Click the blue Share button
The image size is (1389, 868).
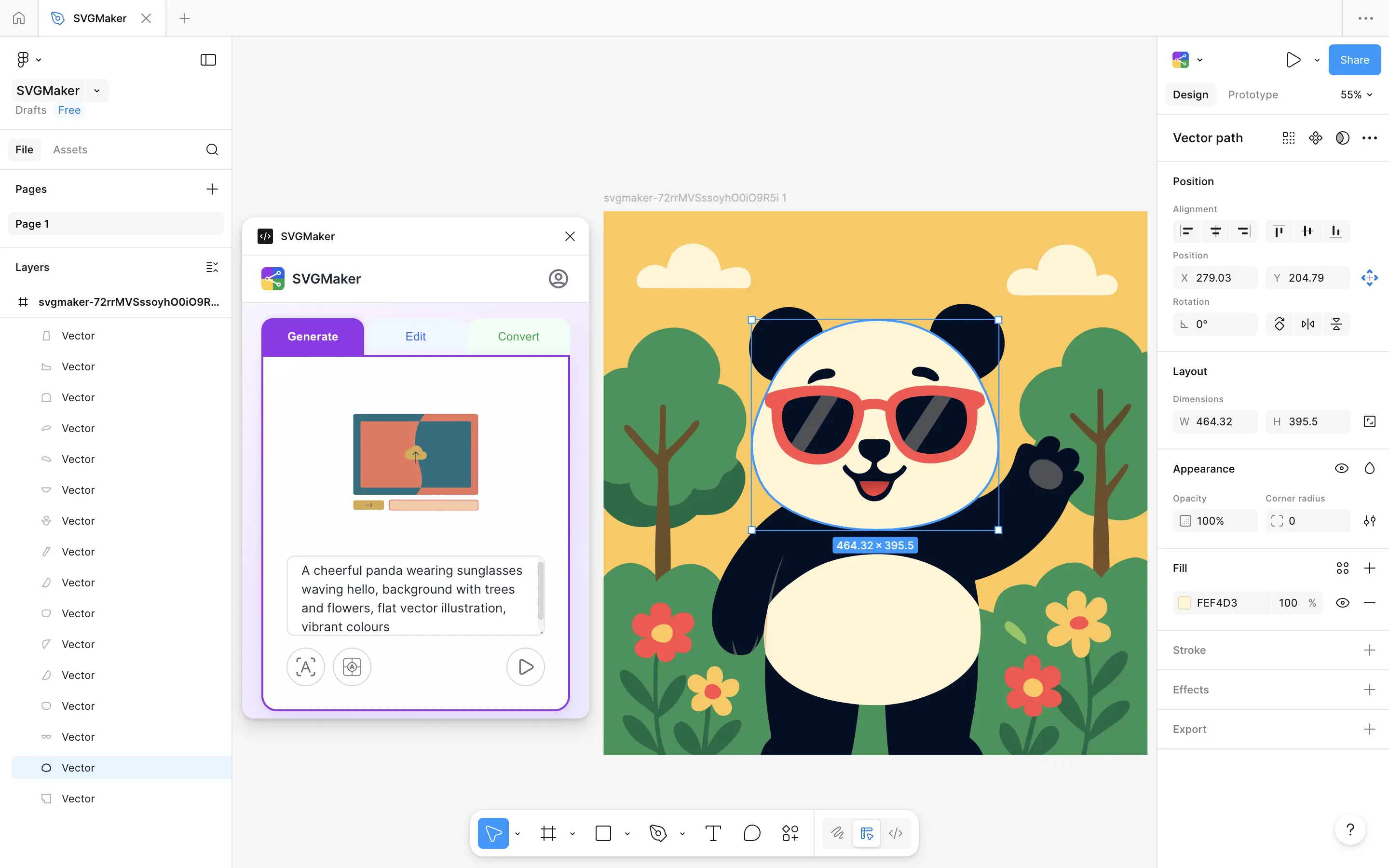click(1354, 60)
